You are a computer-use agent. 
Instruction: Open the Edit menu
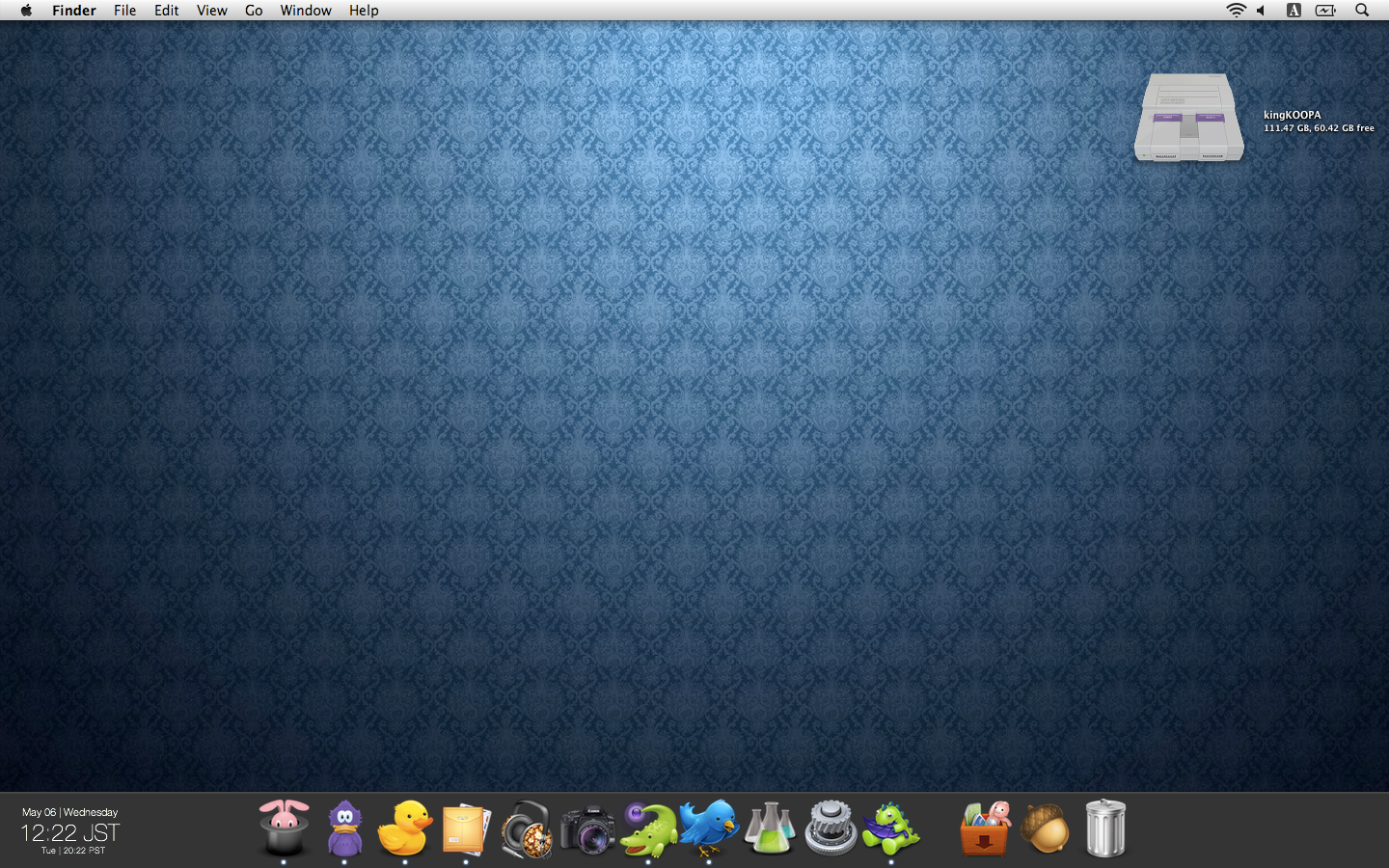coord(166,11)
